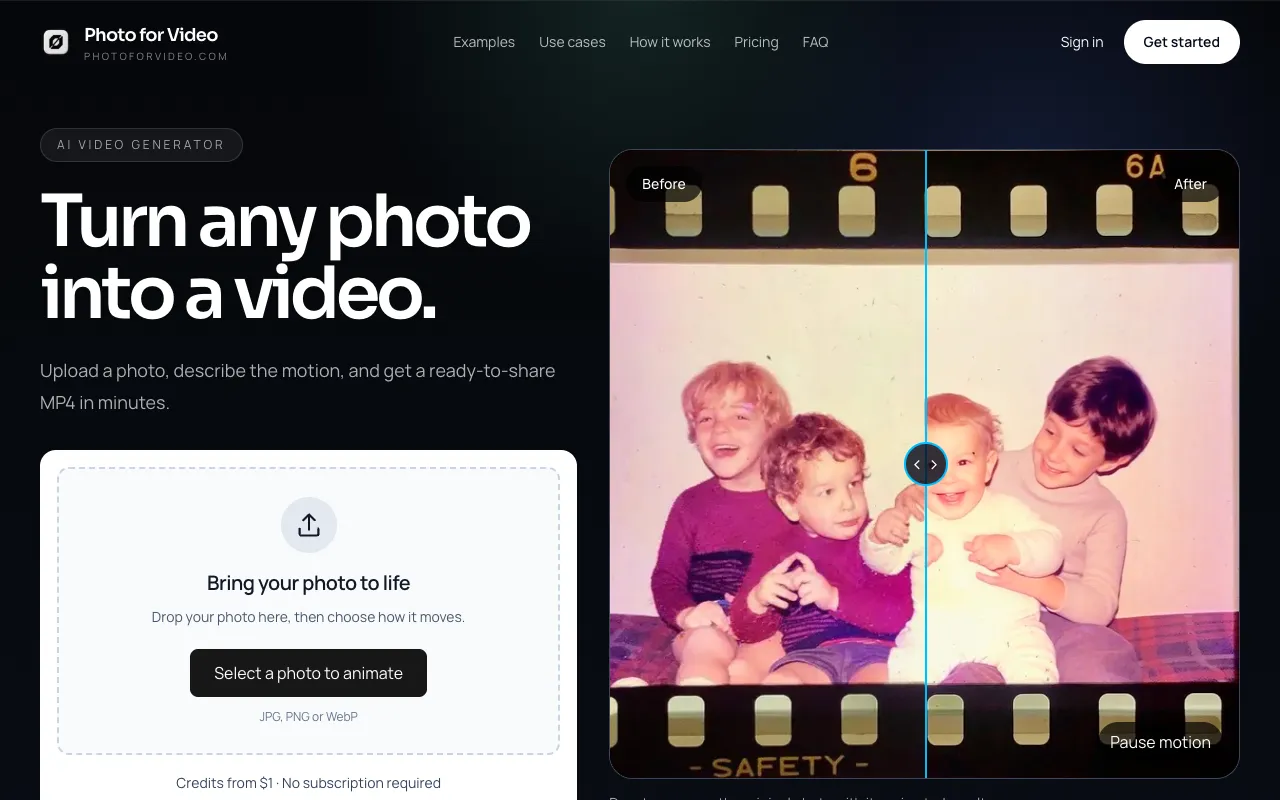This screenshot has height=800, width=1280.
Task: Click the Photo for Video brand name
Action: pos(151,34)
